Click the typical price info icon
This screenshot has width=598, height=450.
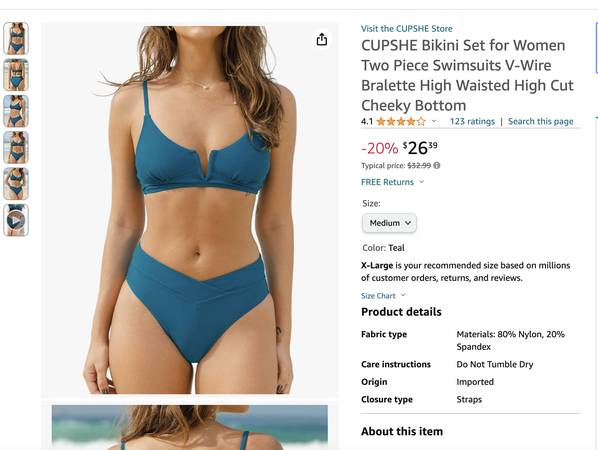click(437, 166)
